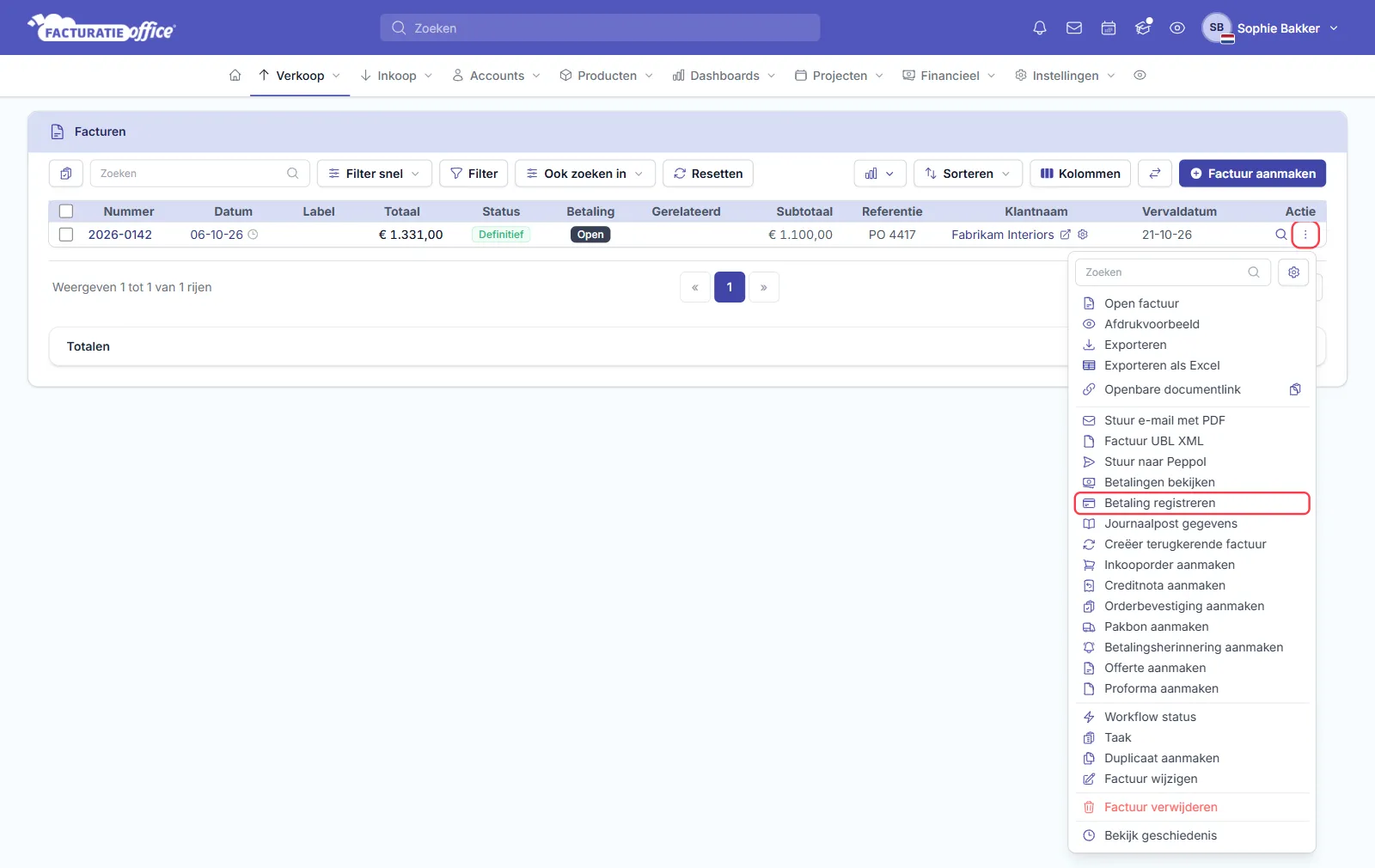1375x868 pixels.
Task: Expand the Inkoop navigation menu
Action: [x=396, y=76]
